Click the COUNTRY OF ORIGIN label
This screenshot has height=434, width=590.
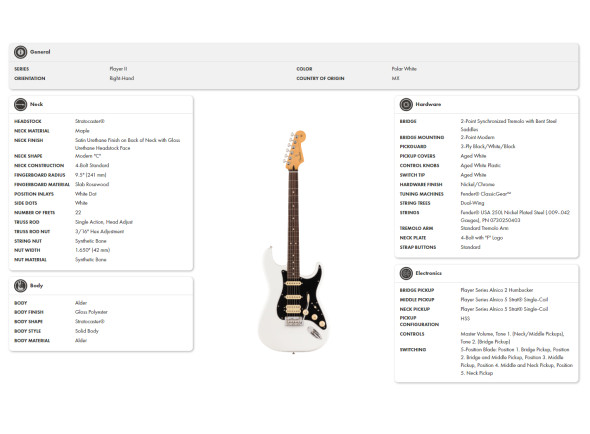coord(320,78)
